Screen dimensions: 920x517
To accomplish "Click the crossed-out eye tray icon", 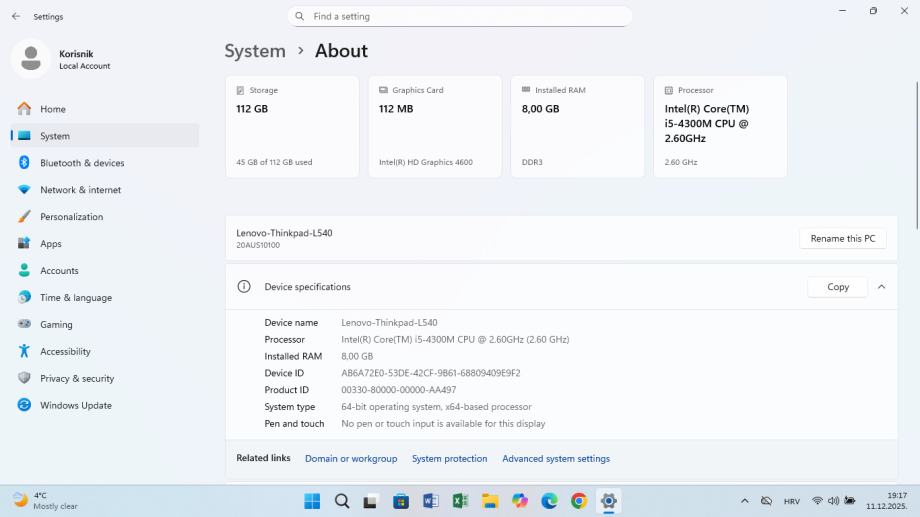I will tap(766, 501).
